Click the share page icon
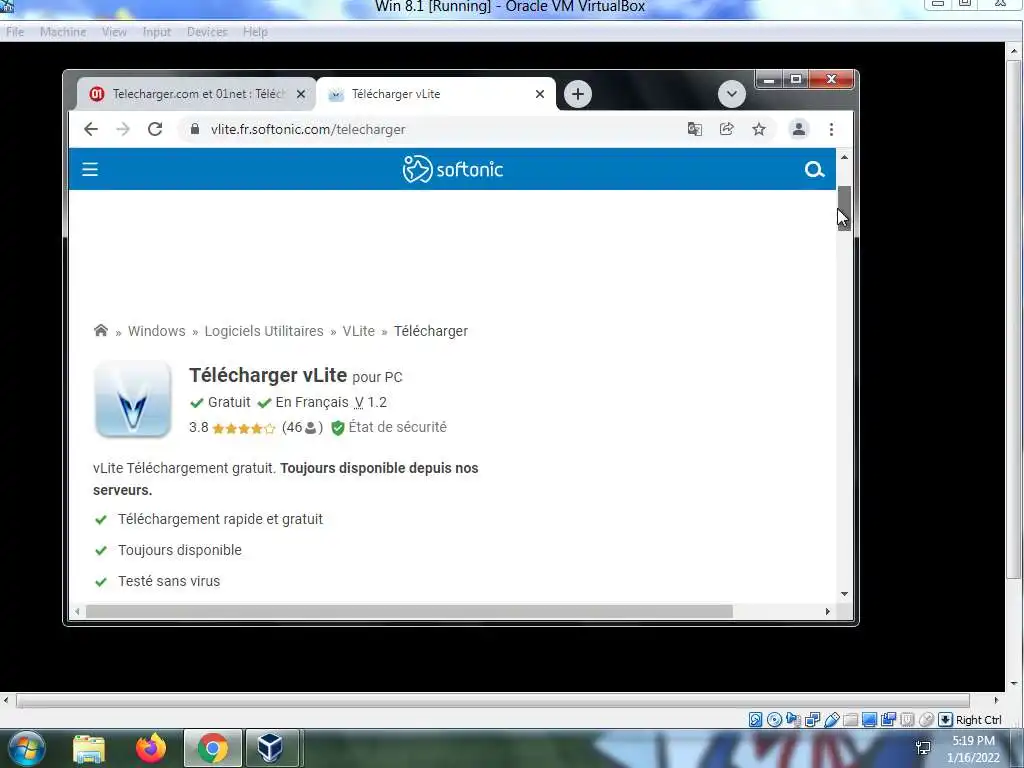The height and width of the screenshot is (768, 1024). coord(727,129)
